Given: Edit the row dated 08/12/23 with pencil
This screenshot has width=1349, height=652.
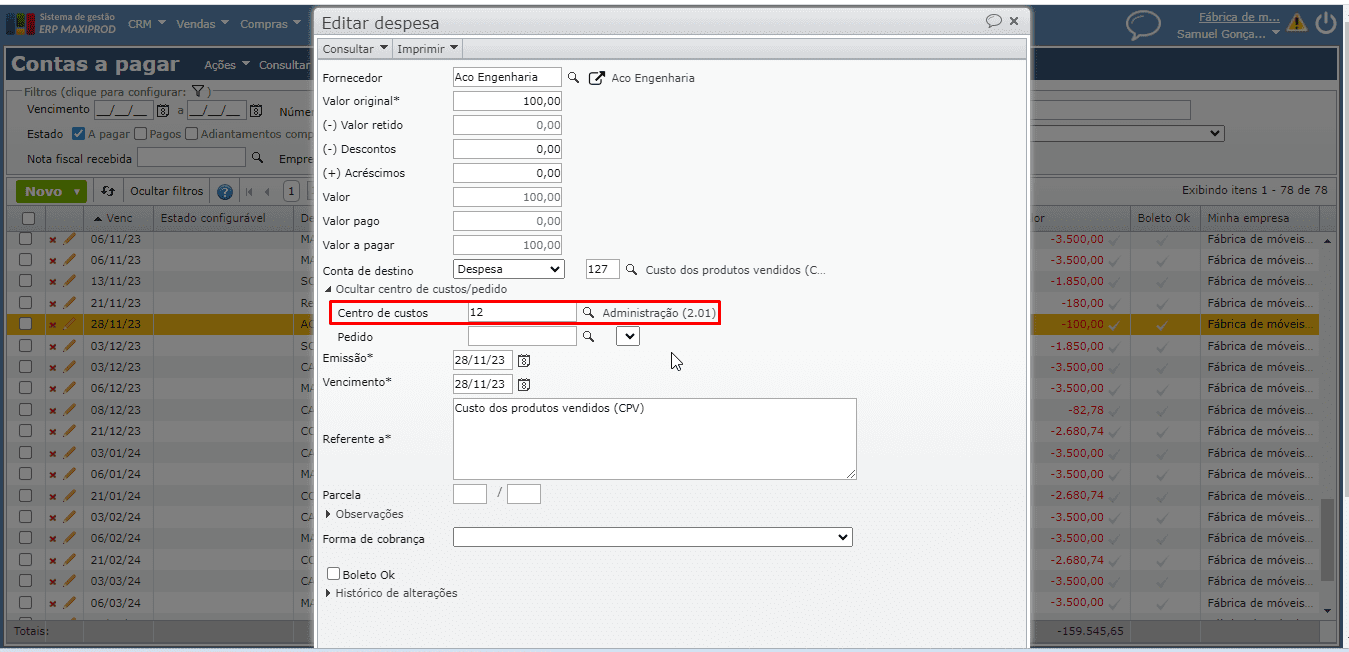Looking at the screenshot, I should [69, 410].
